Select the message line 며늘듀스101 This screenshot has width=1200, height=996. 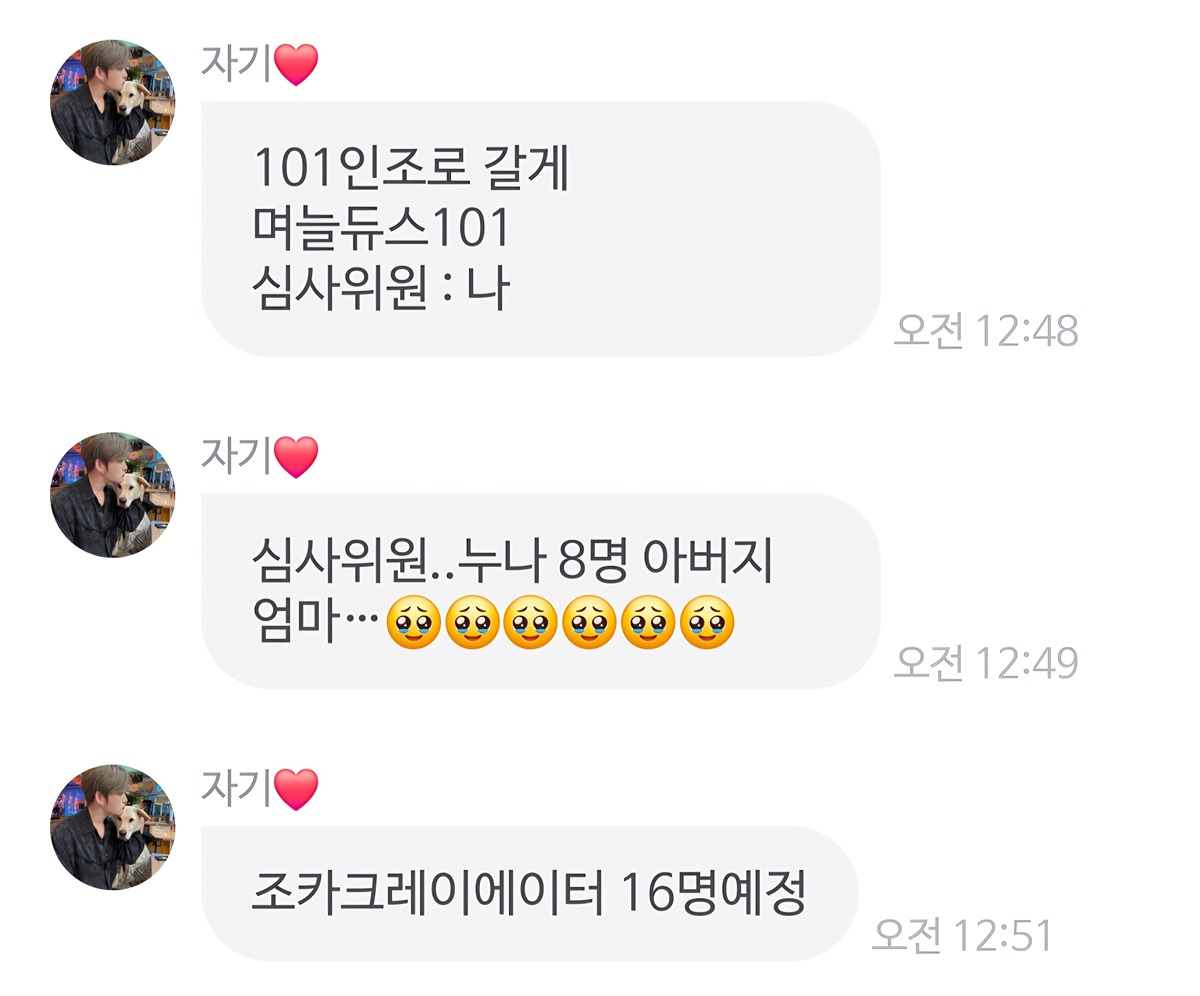tap(382, 228)
